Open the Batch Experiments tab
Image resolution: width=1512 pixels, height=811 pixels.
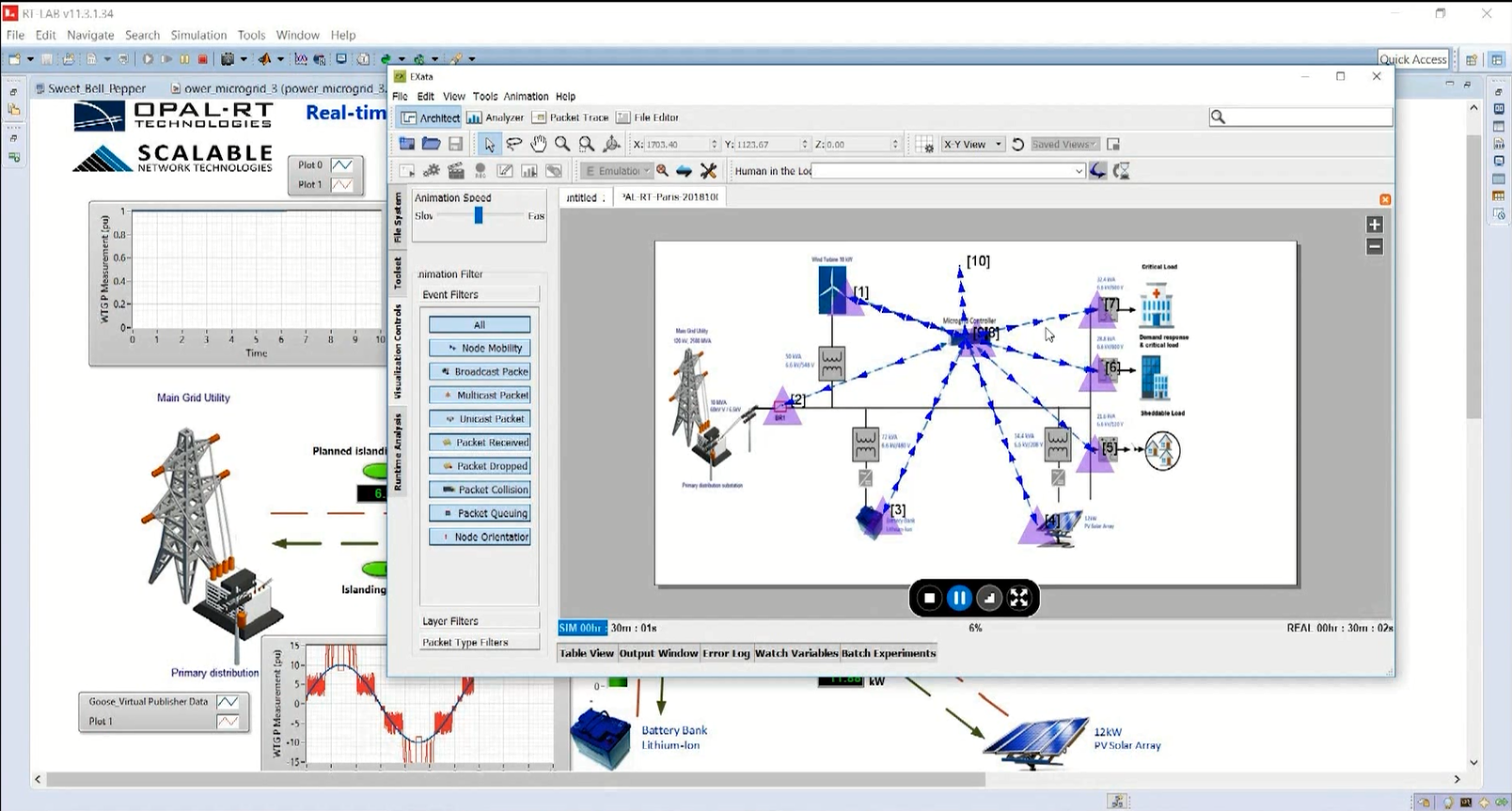pyautogui.click(x=889, y=653)
